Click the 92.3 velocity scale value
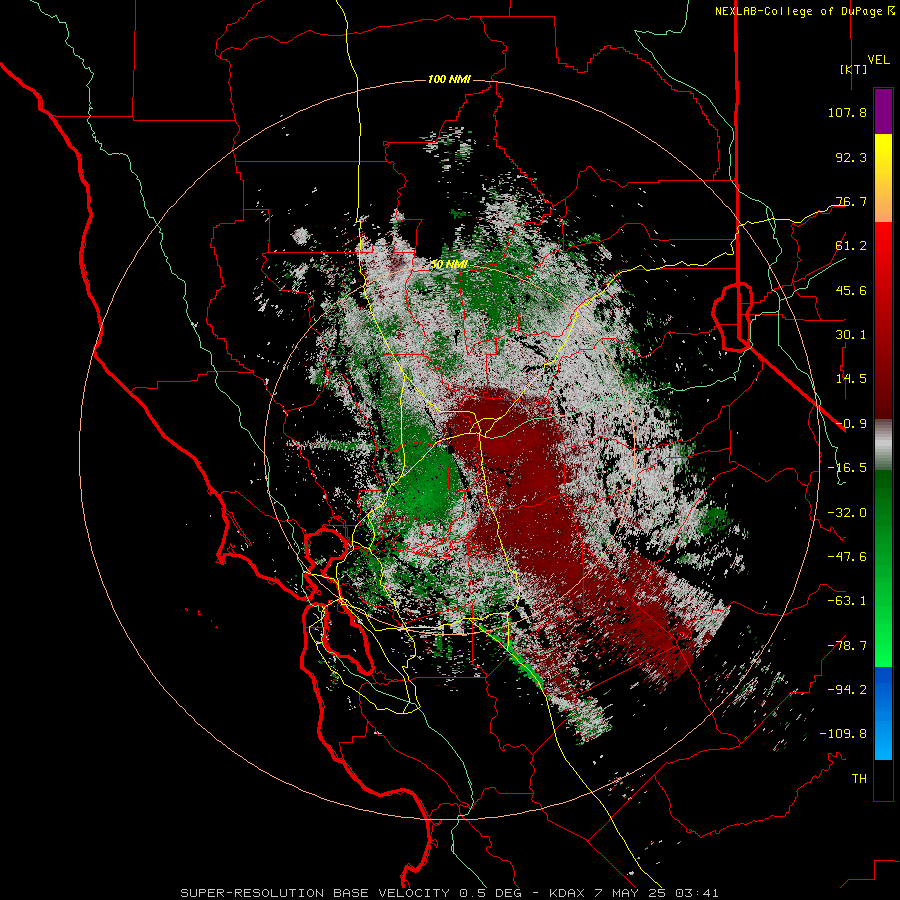This screenshot has width=900, height=900. [x=851, y=157]
